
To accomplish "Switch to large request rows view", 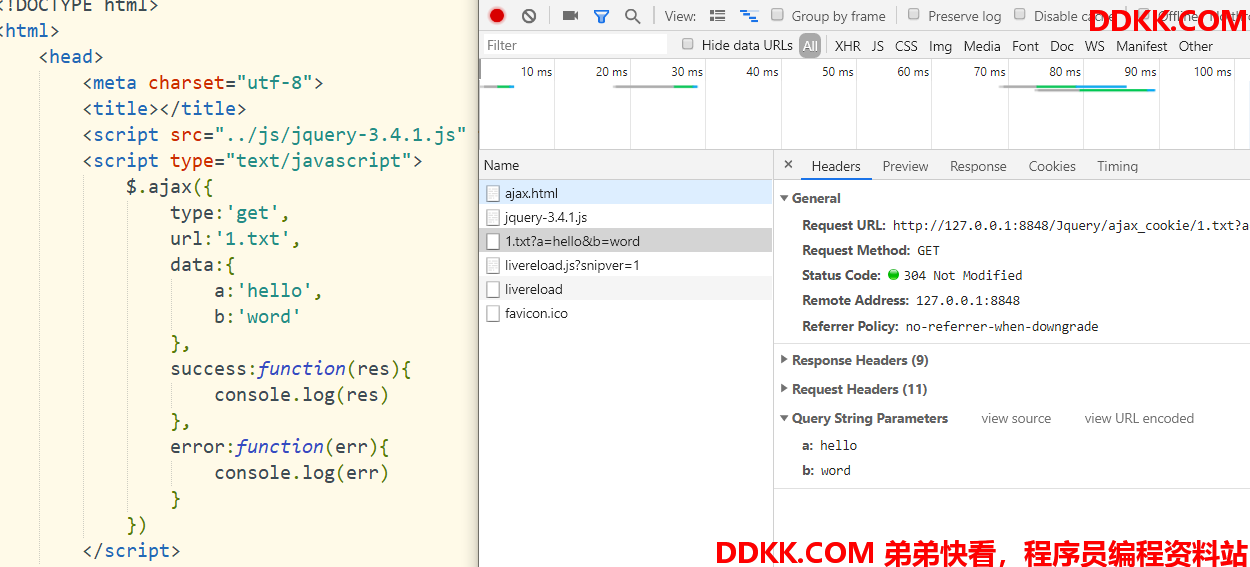I will tap(717, 16).
